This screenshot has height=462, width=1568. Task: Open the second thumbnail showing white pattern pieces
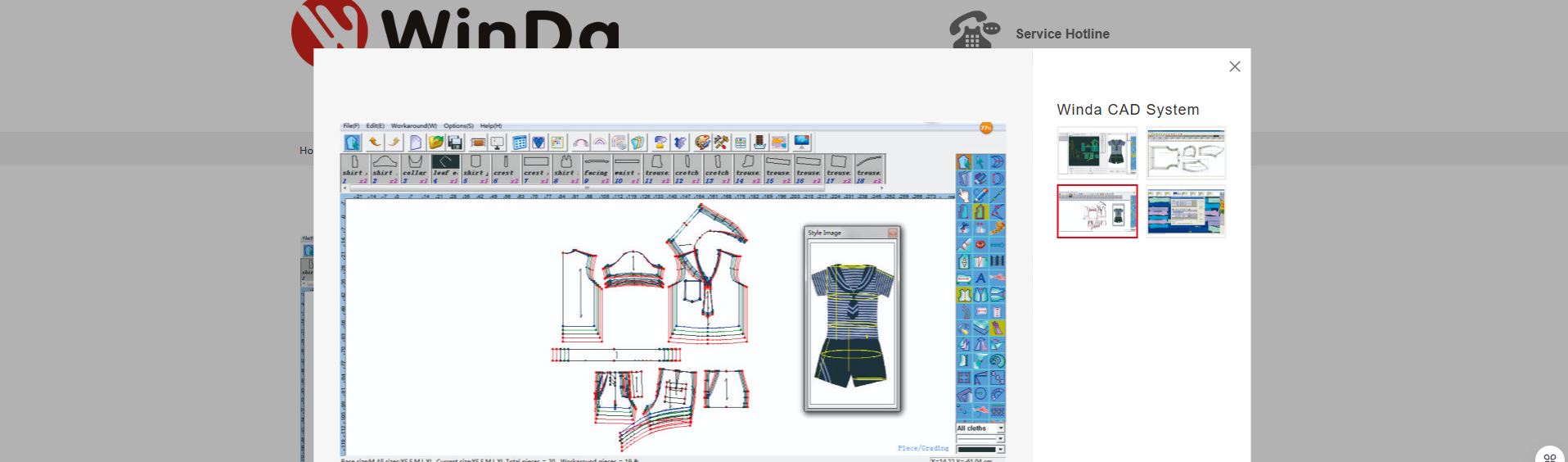click(x=1186, y=153)
